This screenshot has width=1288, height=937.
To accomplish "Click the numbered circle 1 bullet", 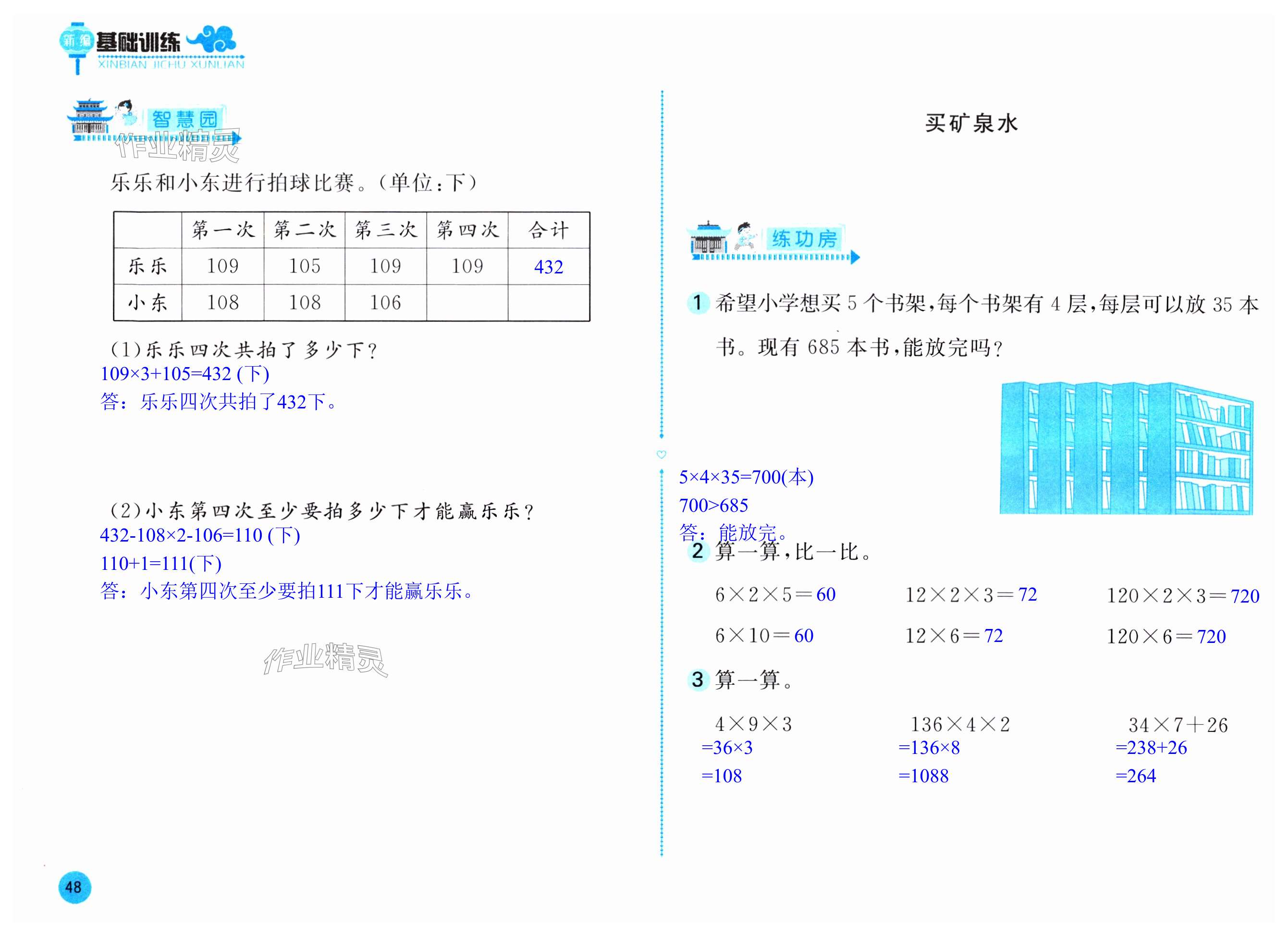I will (x=698, y=303).
